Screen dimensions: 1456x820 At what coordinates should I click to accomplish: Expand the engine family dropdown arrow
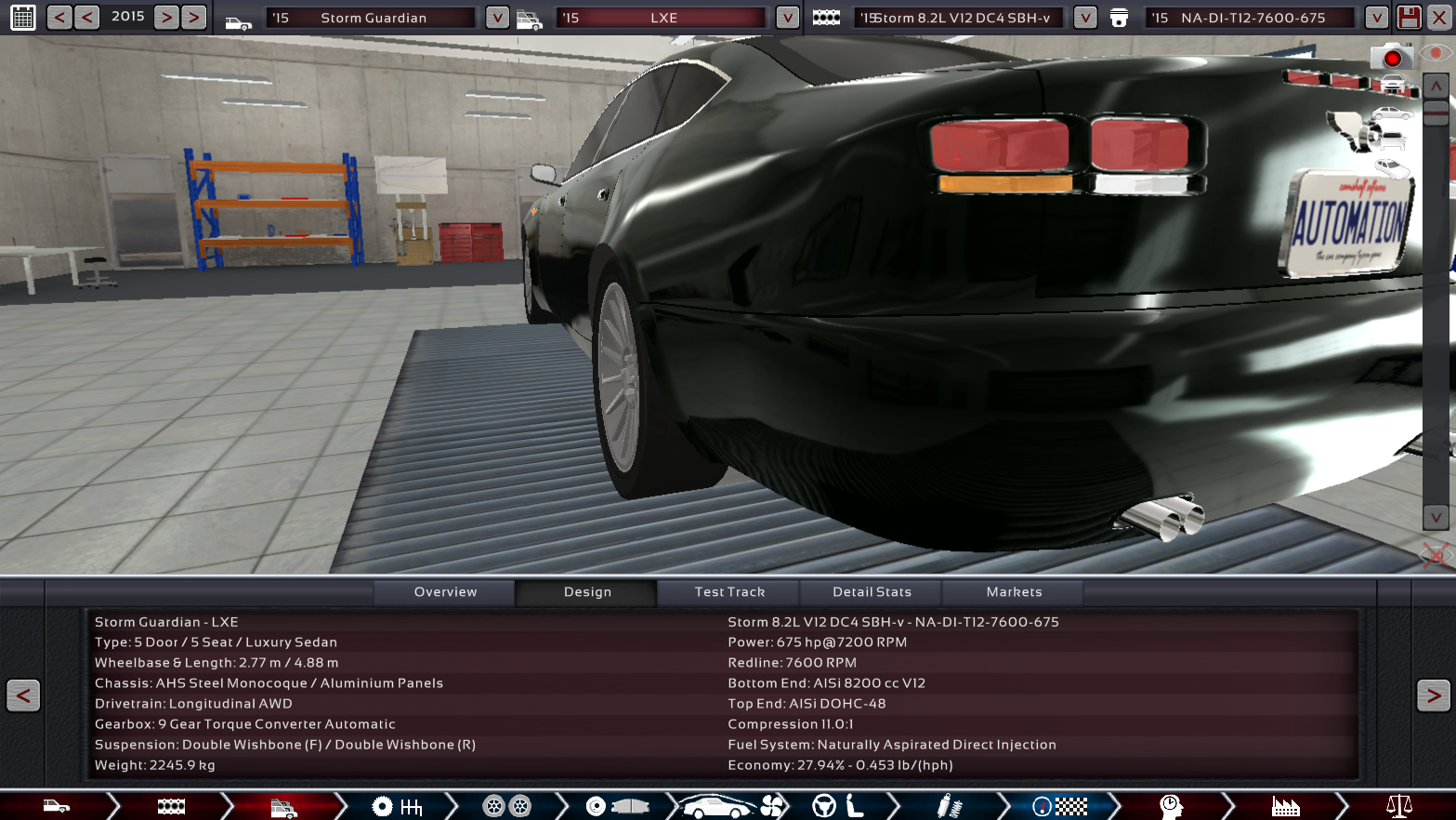(1084, 18)
